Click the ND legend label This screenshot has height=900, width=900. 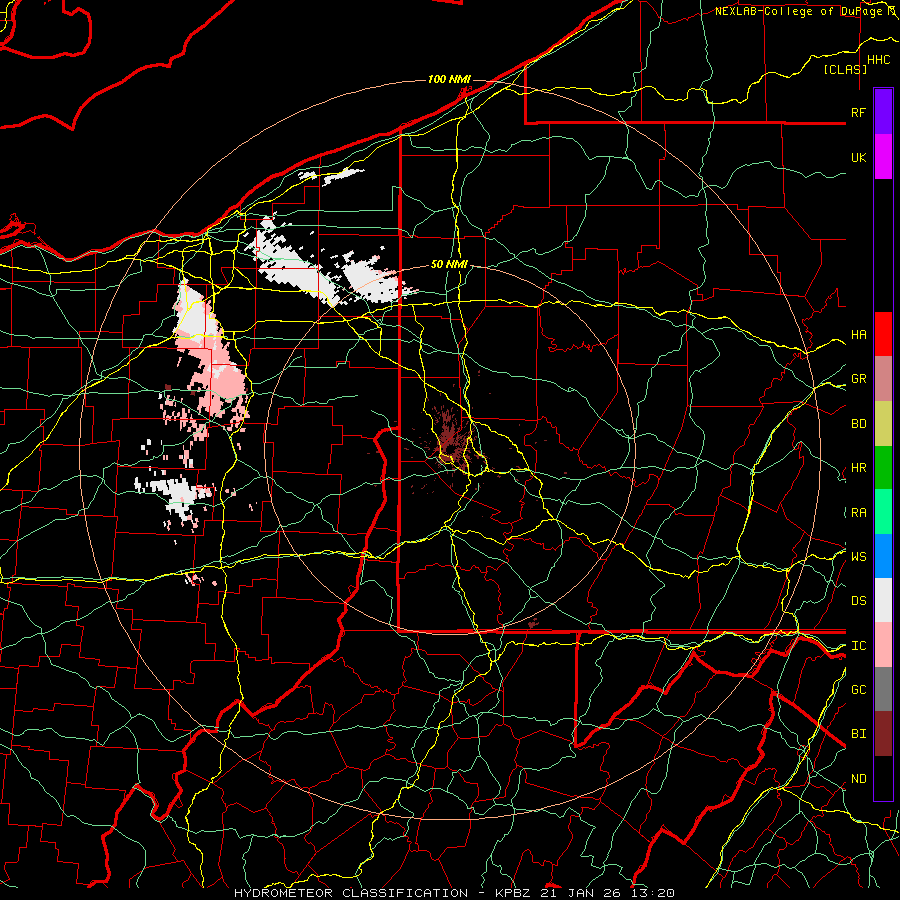[858, 779]
